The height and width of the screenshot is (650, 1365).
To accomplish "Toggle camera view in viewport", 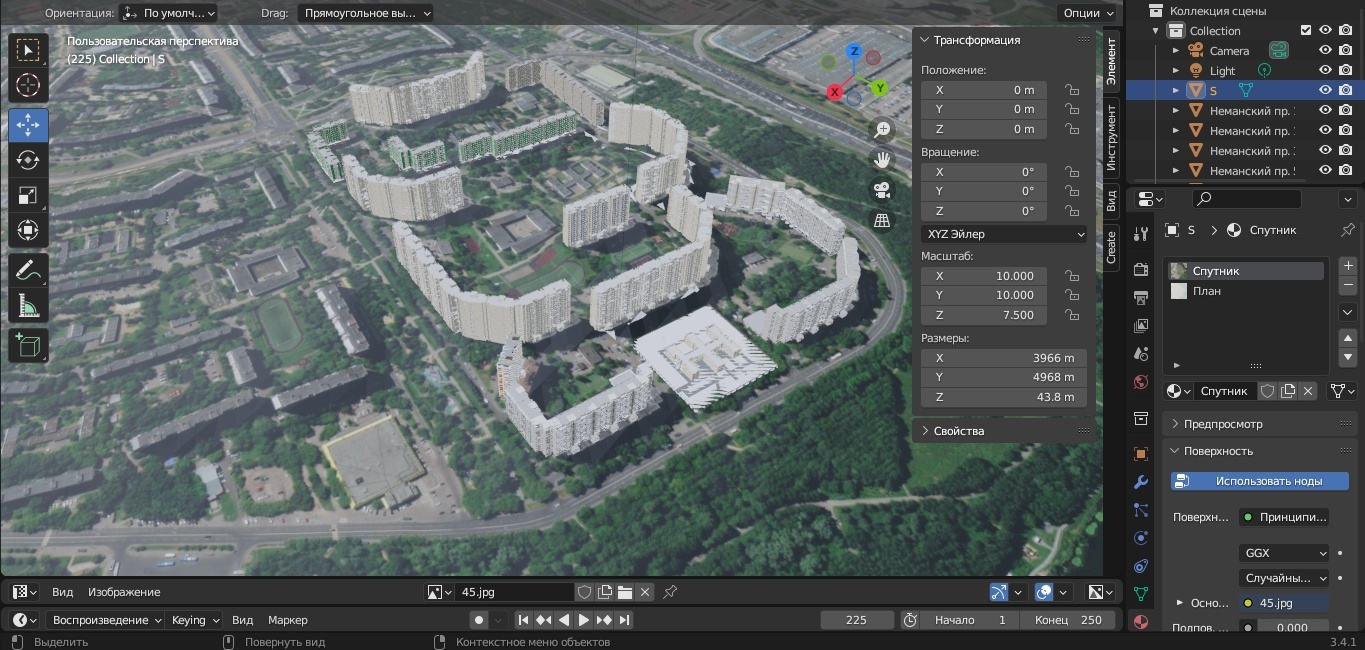I will tap(882, 190).
